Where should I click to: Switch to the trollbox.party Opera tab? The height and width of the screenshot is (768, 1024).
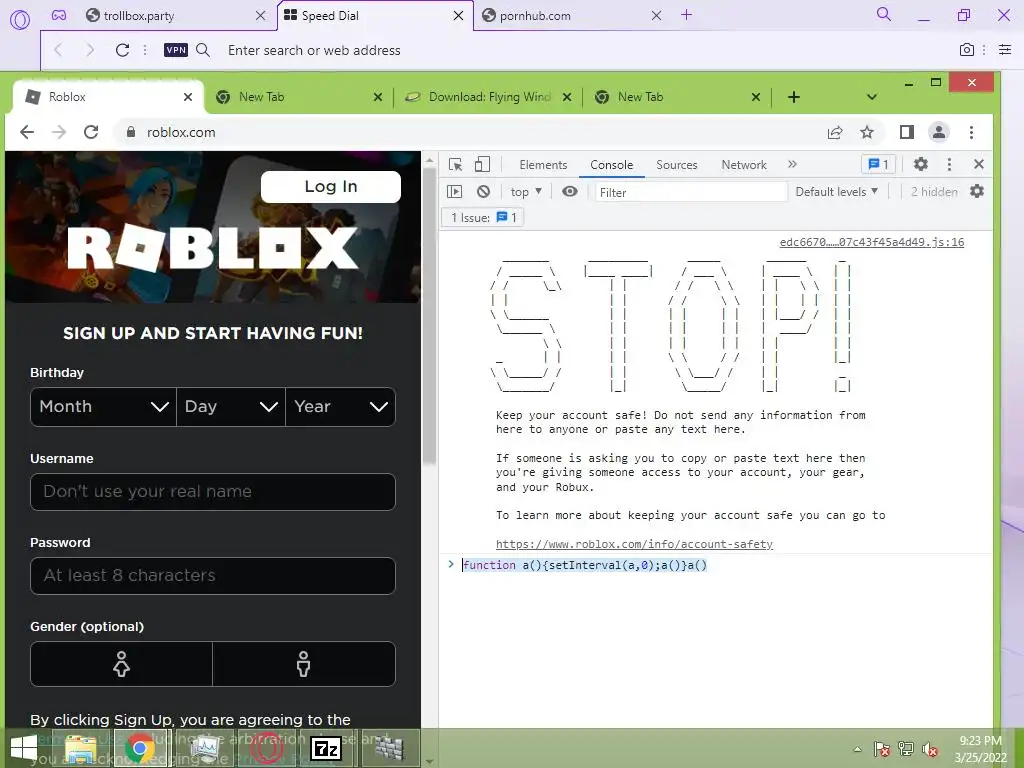pos(175,16)
